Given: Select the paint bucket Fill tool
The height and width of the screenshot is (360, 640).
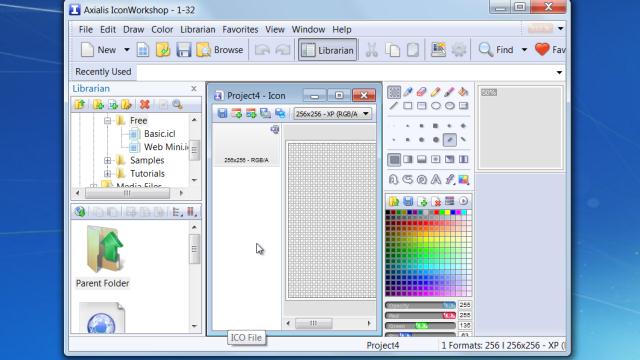Looking at the screenshot, I should [x=463, y=92].
